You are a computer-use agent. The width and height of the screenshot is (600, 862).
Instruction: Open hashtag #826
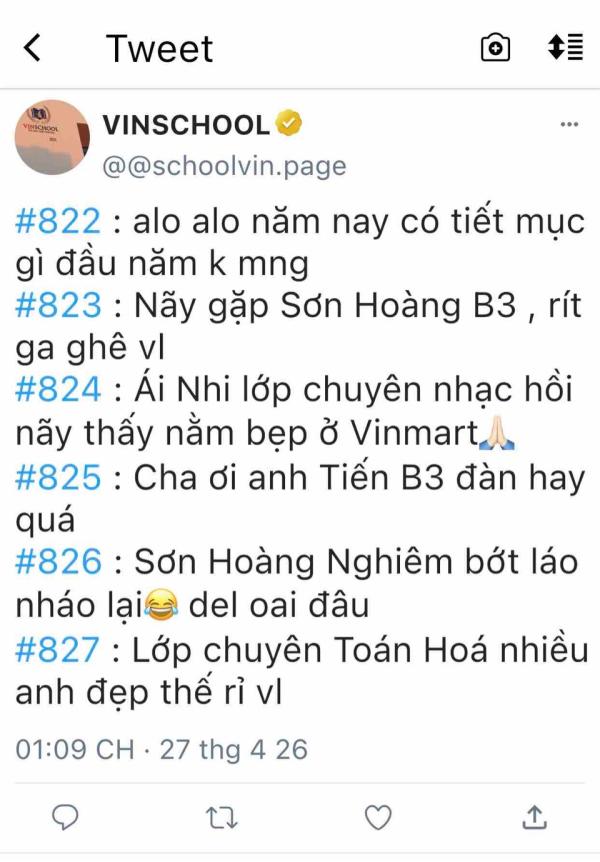tap(58, 561)
